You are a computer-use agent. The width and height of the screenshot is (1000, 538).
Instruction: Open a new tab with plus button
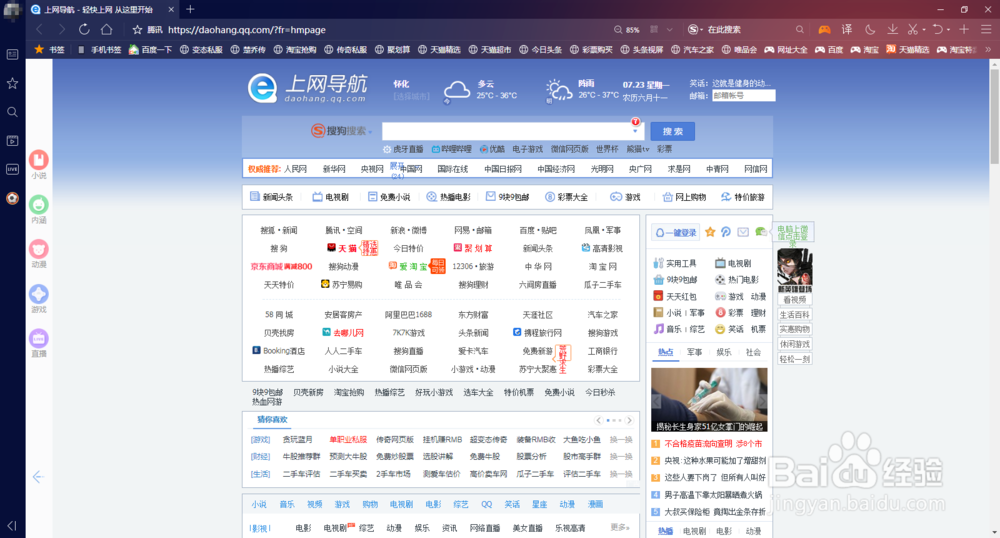(x=190, y=9)
